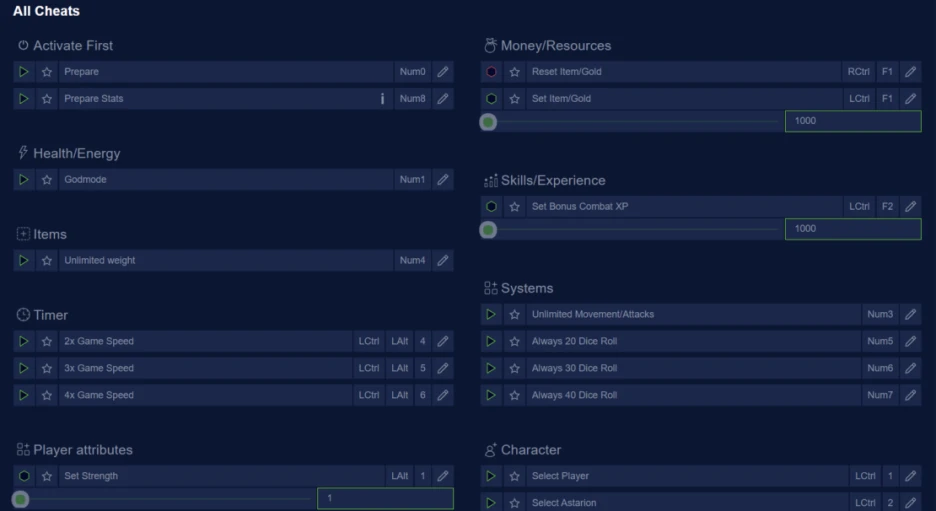Click the Set Strength value input field
Image resolution: width=936 pixels, height=511 pixels.
pos(385,498)
